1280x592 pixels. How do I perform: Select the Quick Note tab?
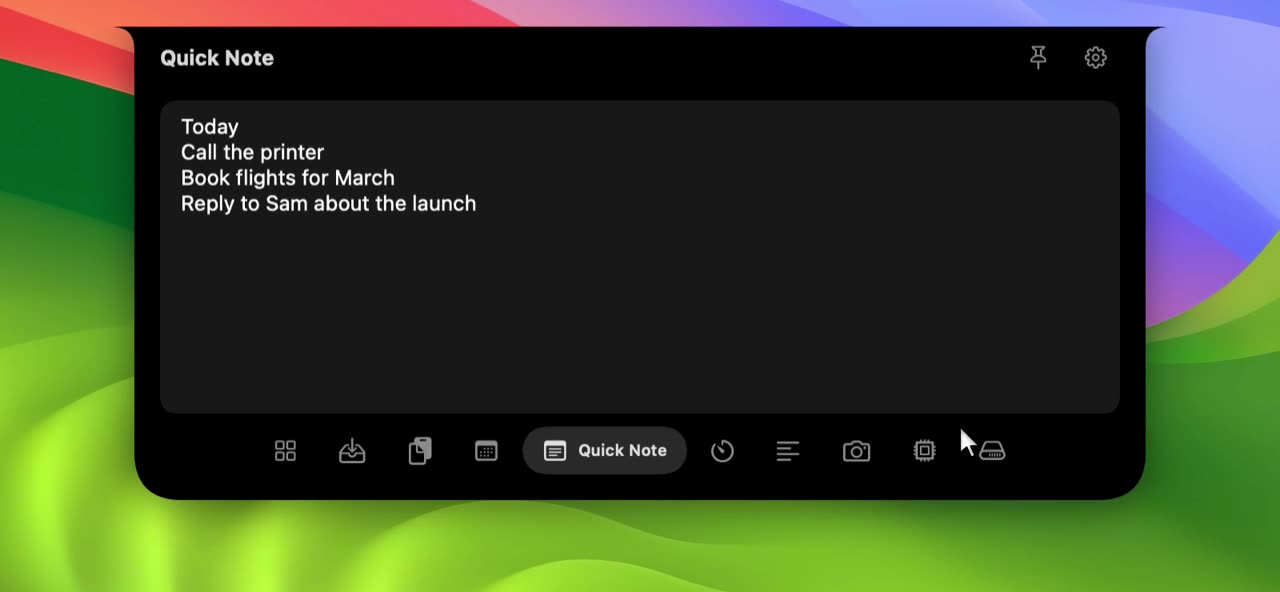point(605,451)
